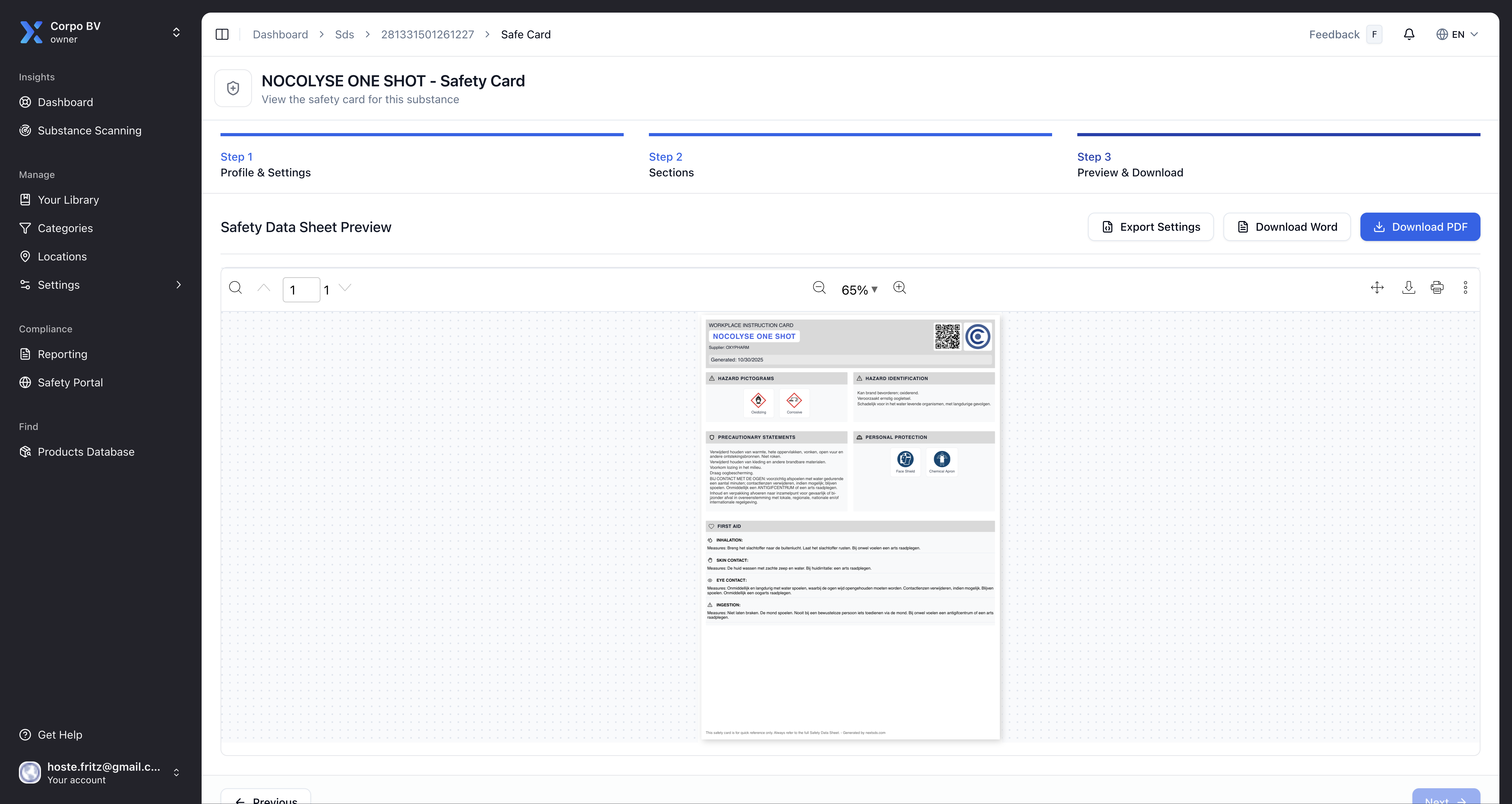Go to Step 2 Sections
The width and height of the screenshot is (1512, 804).
[x=671, y=165]
